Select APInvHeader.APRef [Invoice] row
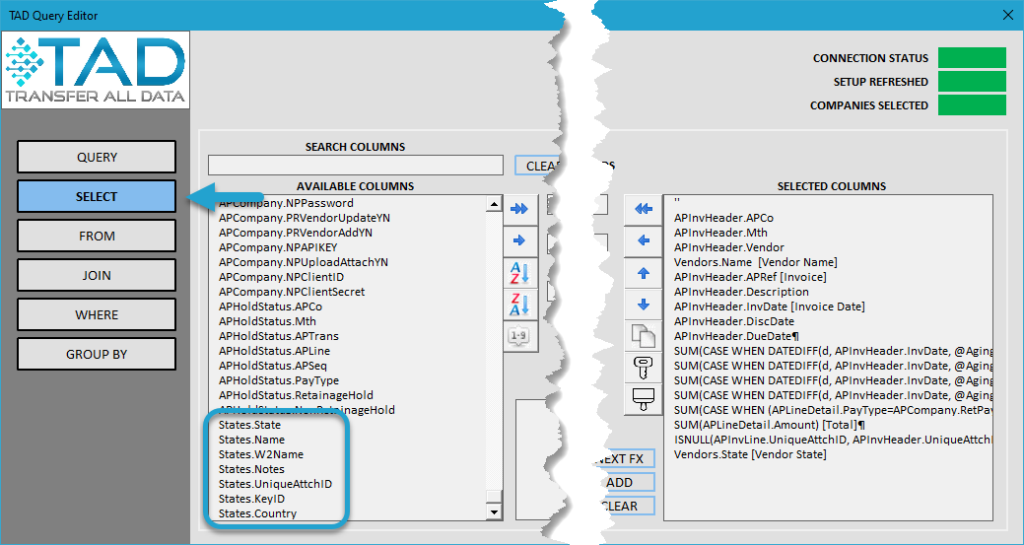This screenshot has width=1024, height=545. (750, 277)
